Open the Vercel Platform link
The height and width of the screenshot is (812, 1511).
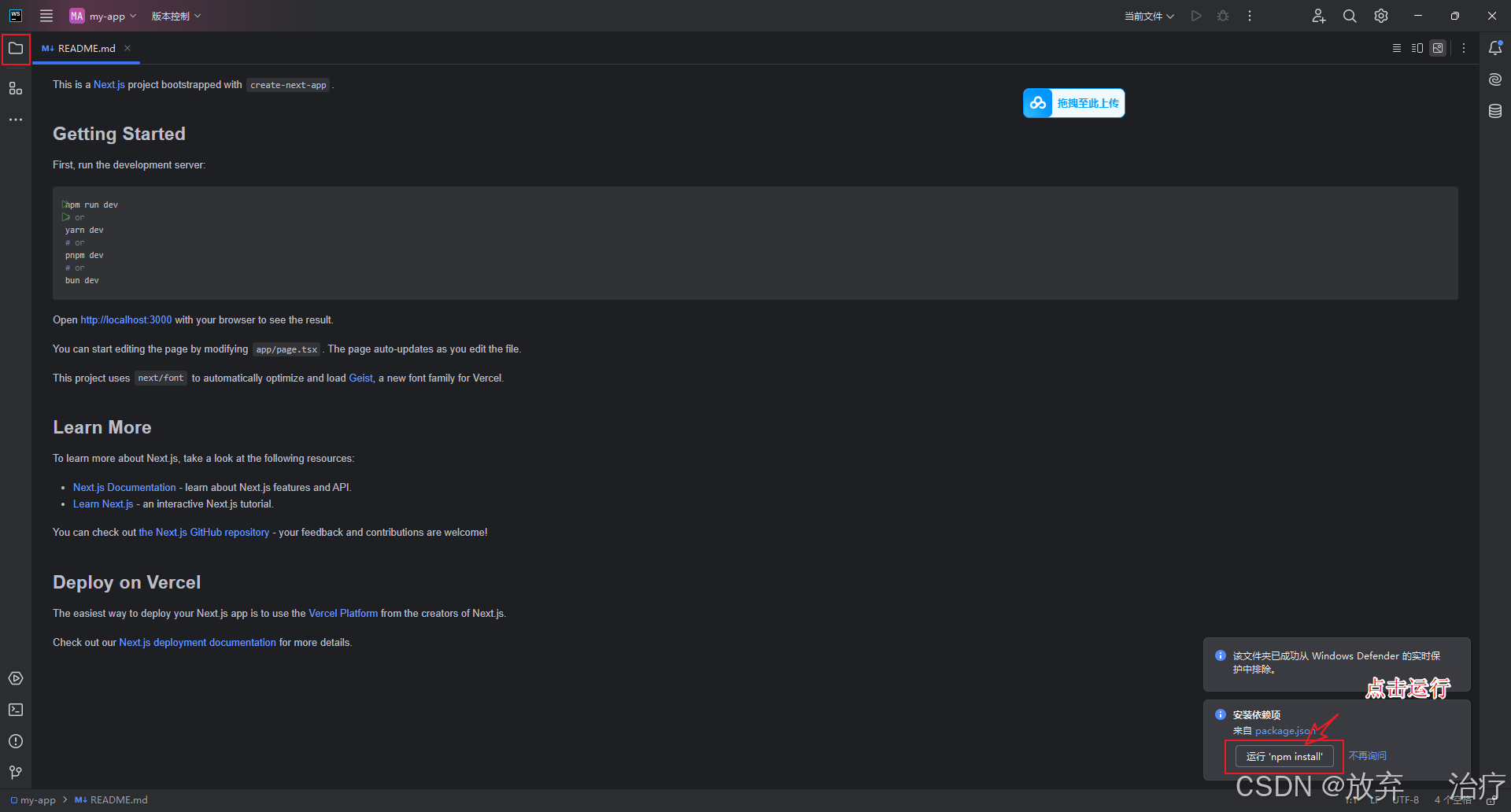(343, 613)
